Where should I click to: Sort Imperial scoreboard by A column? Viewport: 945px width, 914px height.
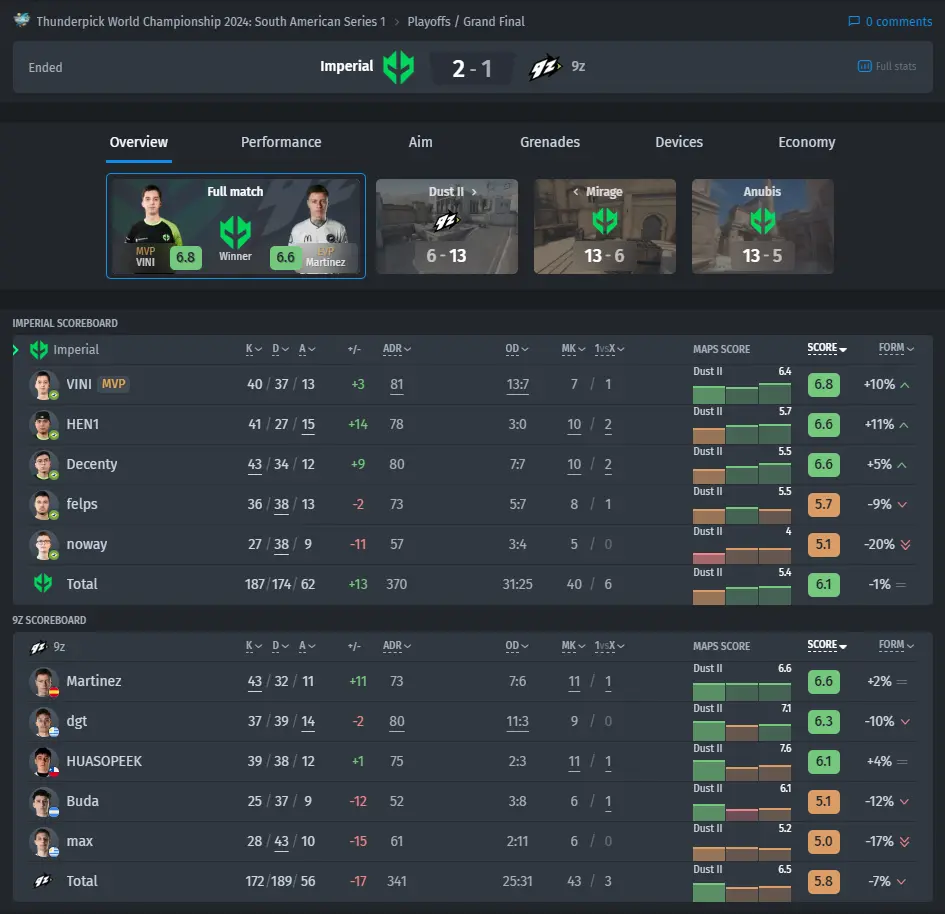(307, 349)
